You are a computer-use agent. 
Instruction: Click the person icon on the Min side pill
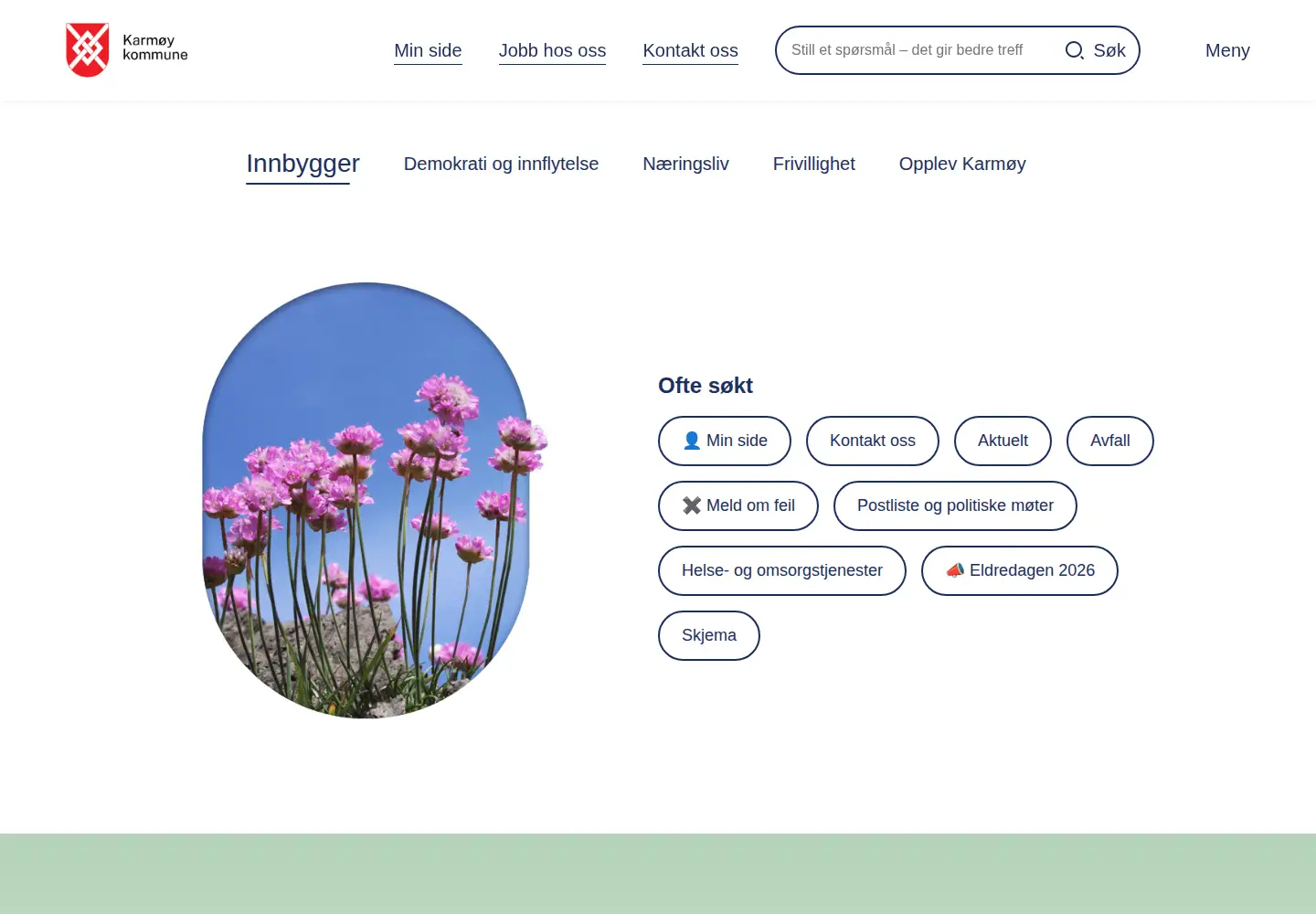click(692, 441)
